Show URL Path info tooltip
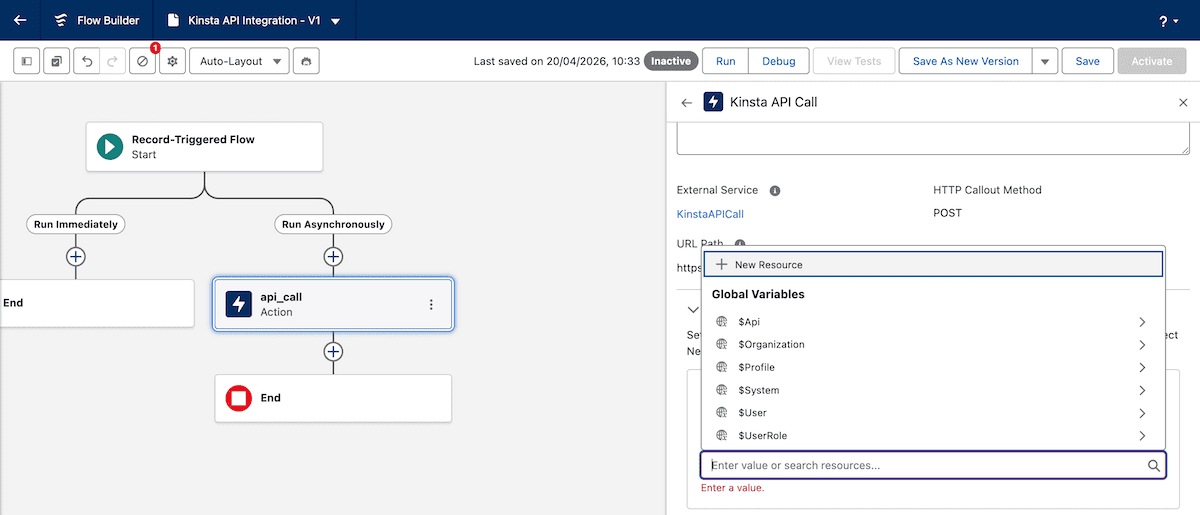The image size is (1200, 515). pos(740,244)
